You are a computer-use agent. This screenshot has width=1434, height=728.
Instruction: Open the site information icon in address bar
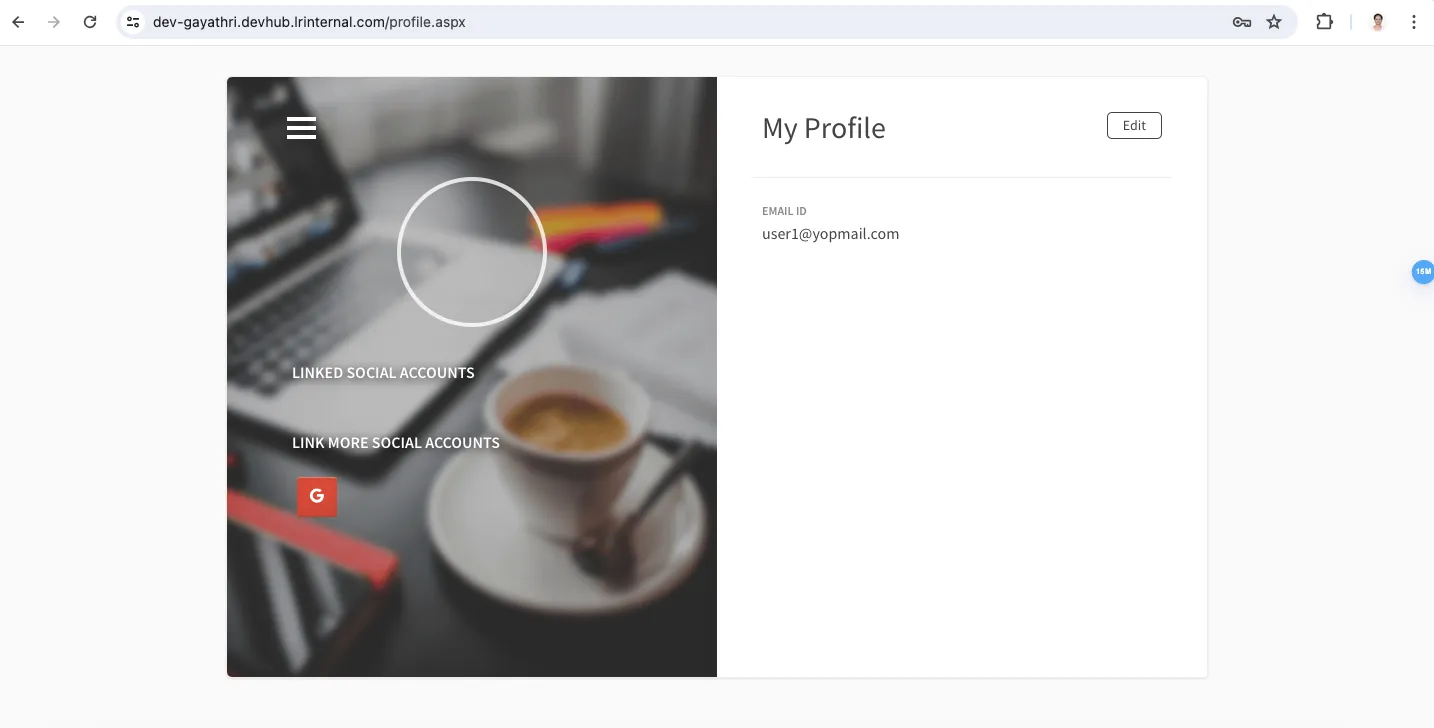point(132,21)
